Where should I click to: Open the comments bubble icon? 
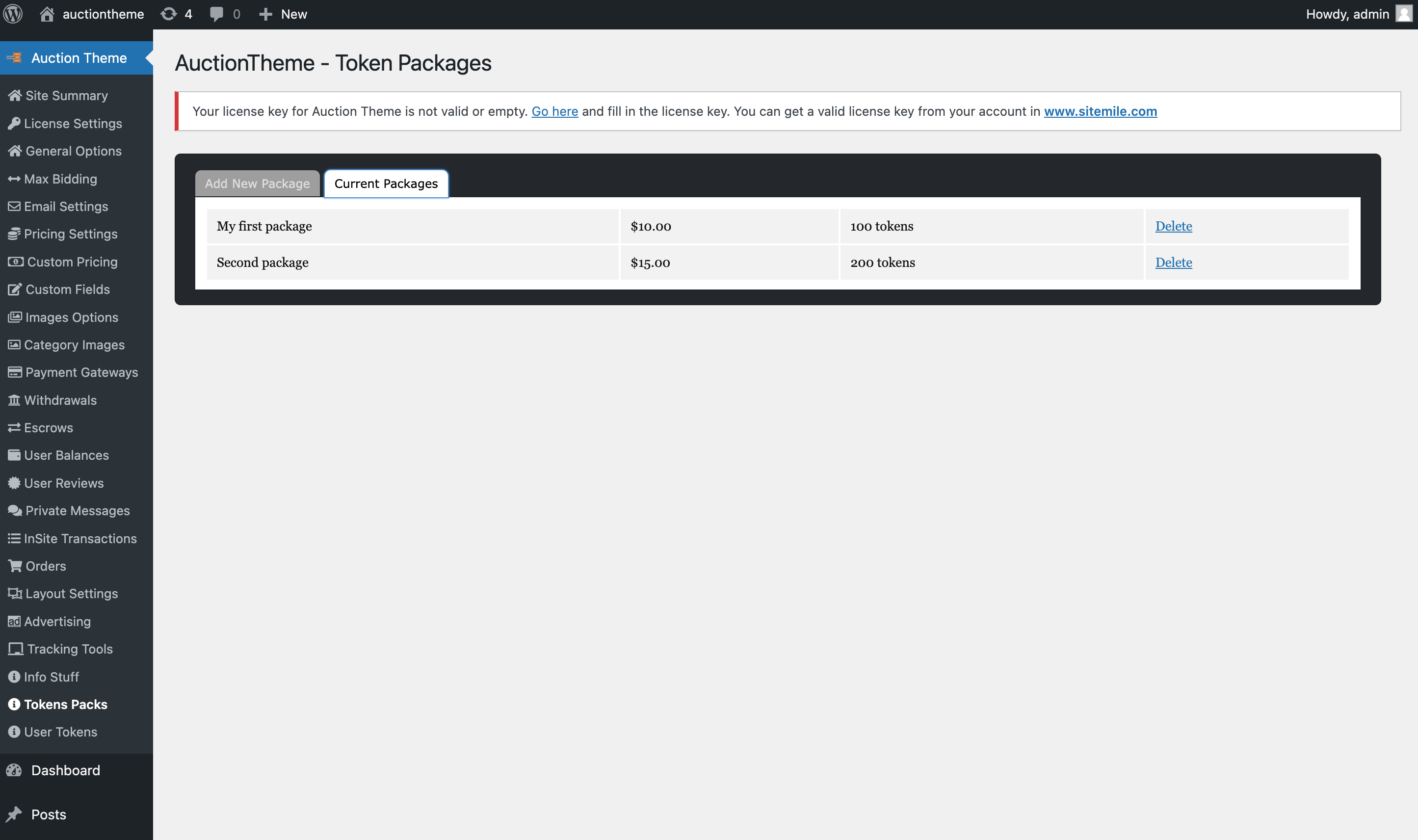tap(216, 14)
